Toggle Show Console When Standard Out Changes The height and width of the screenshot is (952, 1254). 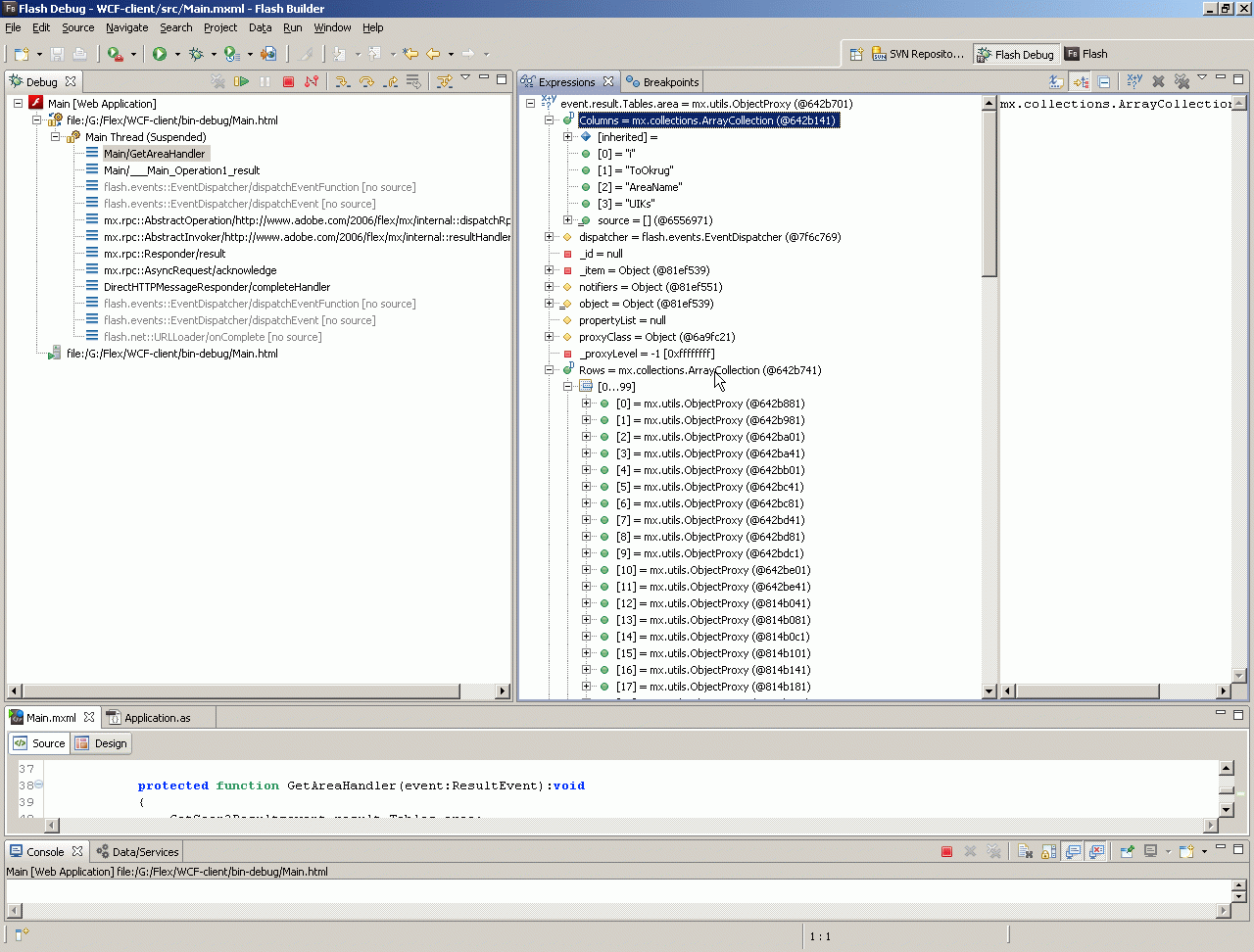(x=1073, y=851)
